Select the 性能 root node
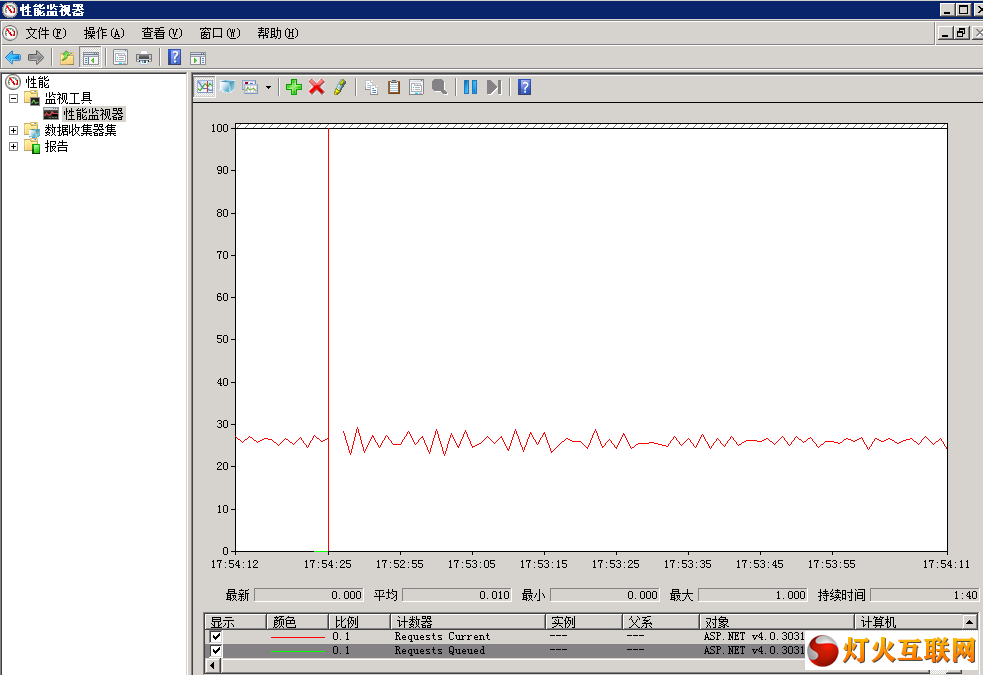The width and height of the screenshot is (983, 675). 37,82
